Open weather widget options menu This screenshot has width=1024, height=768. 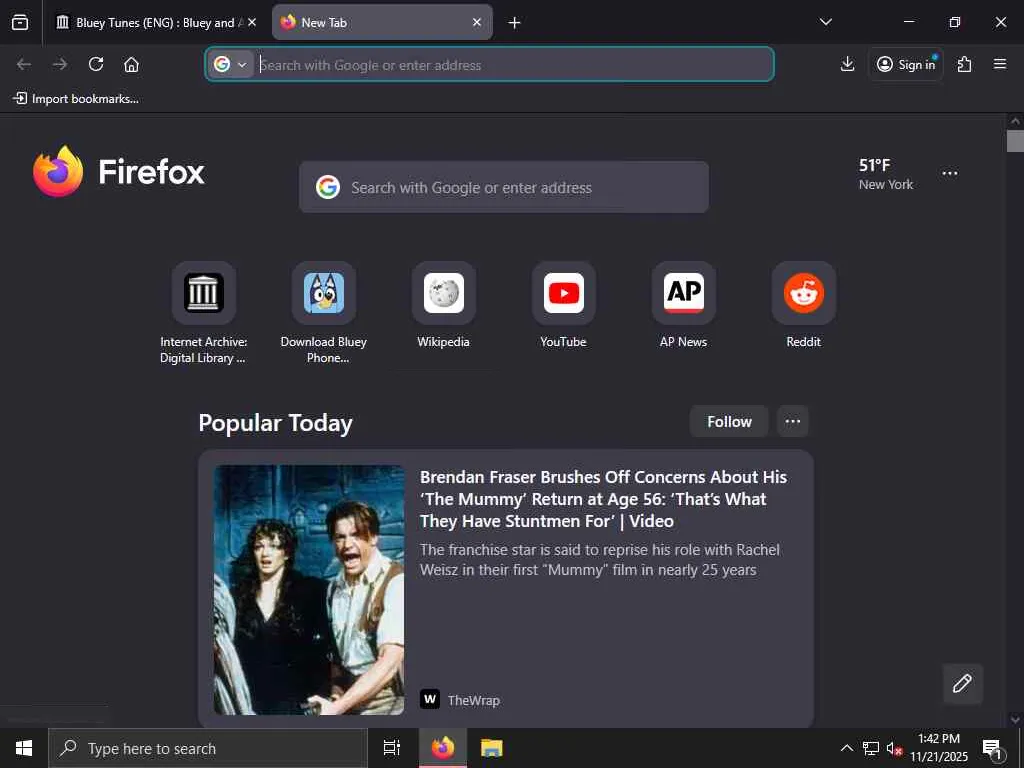click(950, 173)
